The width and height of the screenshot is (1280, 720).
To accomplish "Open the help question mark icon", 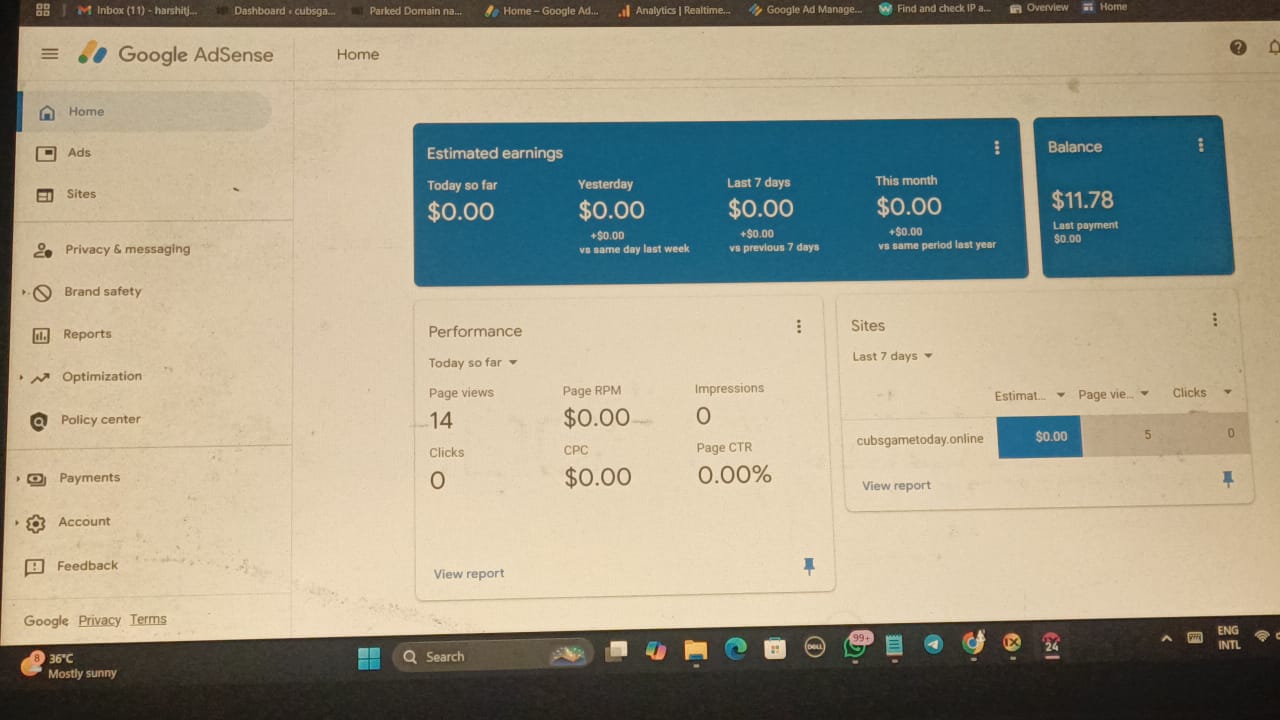I will pyautogui.click(x=1238, y=47).
